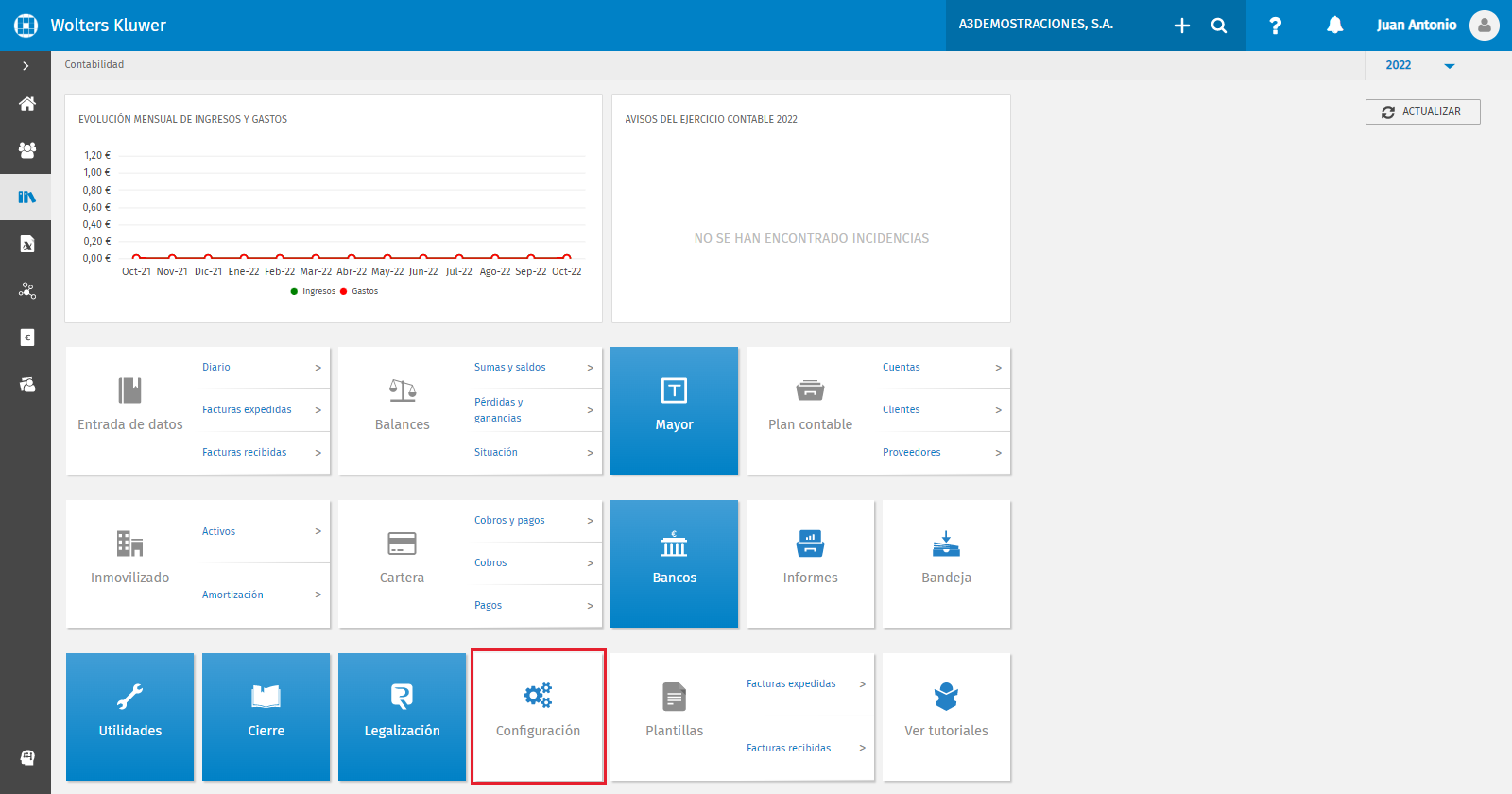The image size is (1512, 794).
Task: Open the Legalización tile
Action: [403, 716]
